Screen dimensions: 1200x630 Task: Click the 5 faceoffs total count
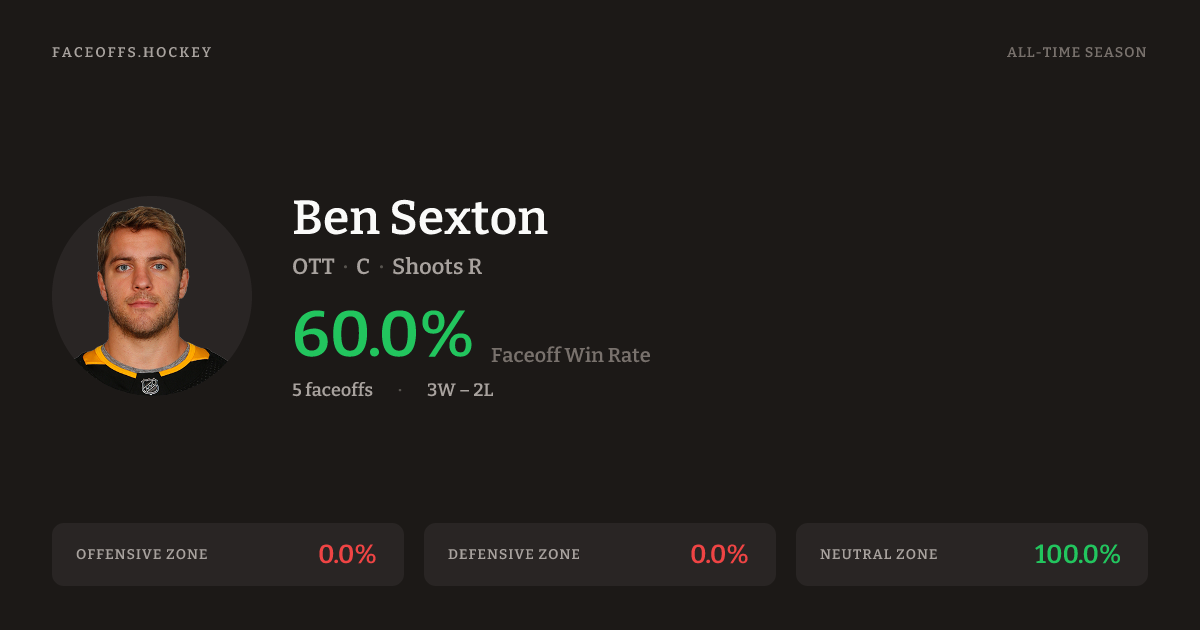(332, 390)
